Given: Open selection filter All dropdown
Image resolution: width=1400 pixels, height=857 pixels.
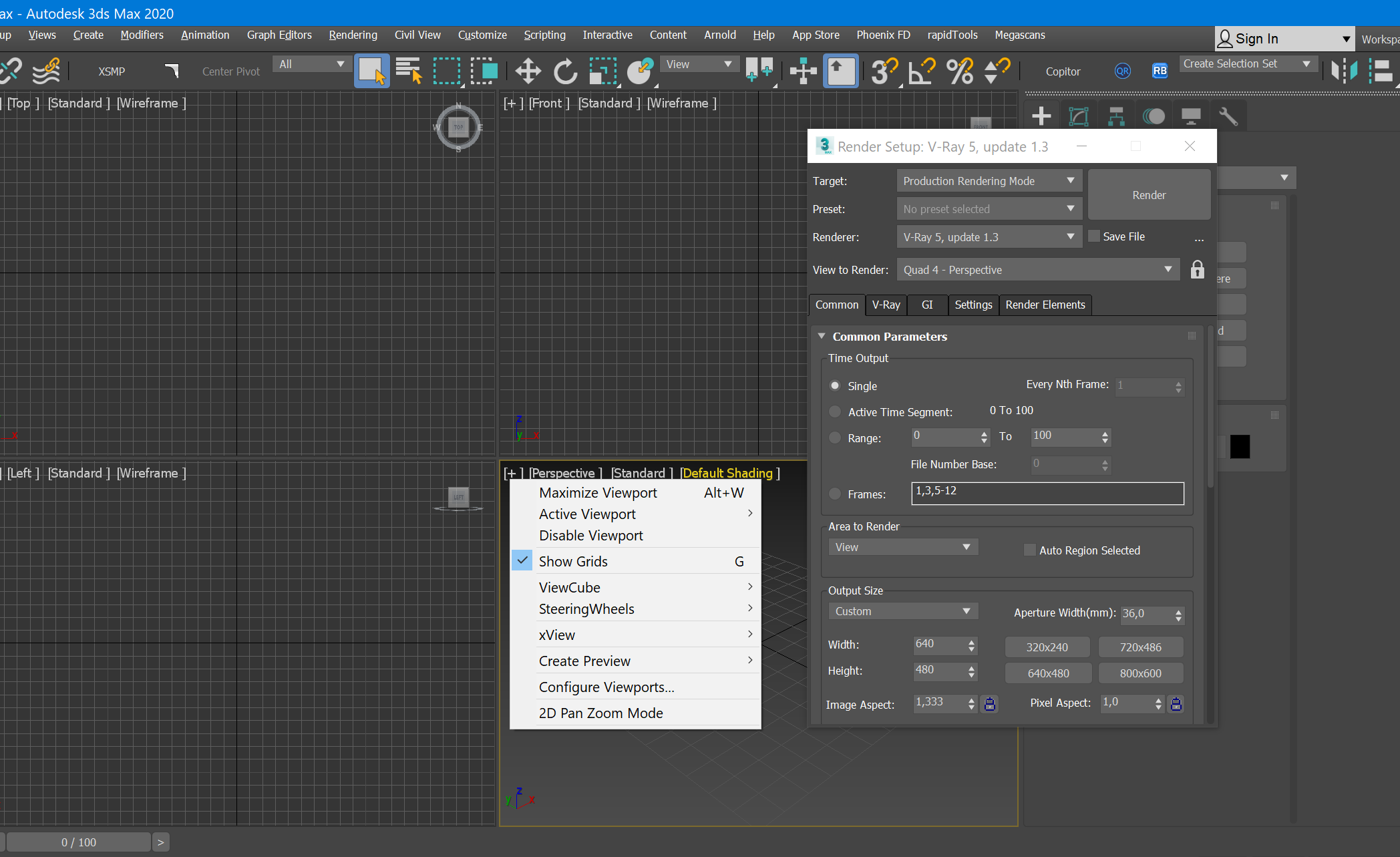Looking at the screenshot, I should pos(311,64).
